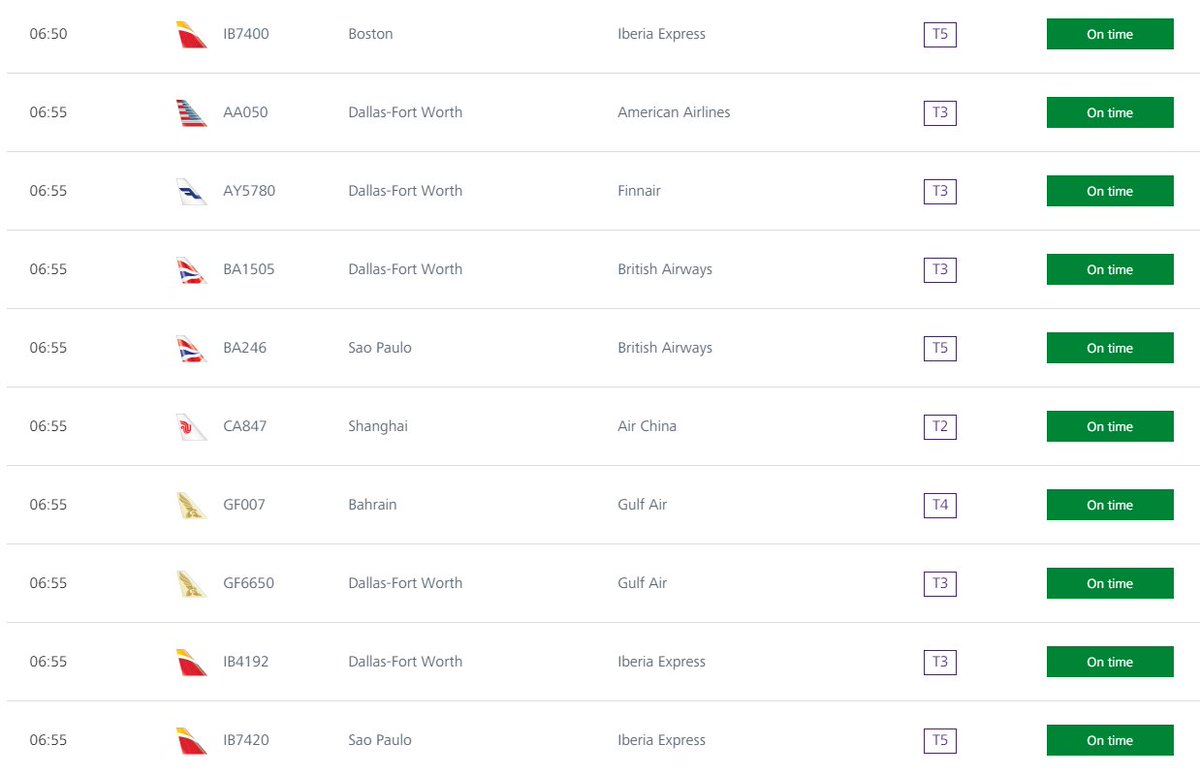The image size is (1200, 775).
Task: Click the American Airlines logo beside AA050
Action: 190,112
